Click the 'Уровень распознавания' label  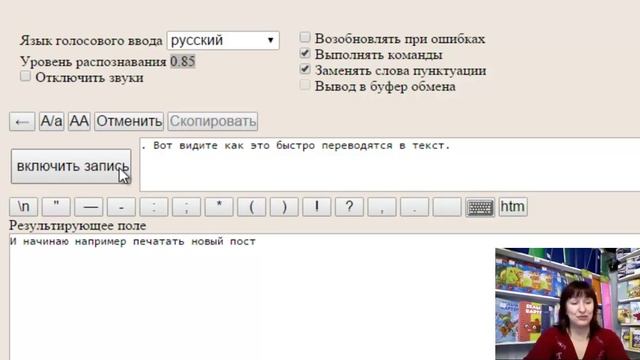pos(93,62)
